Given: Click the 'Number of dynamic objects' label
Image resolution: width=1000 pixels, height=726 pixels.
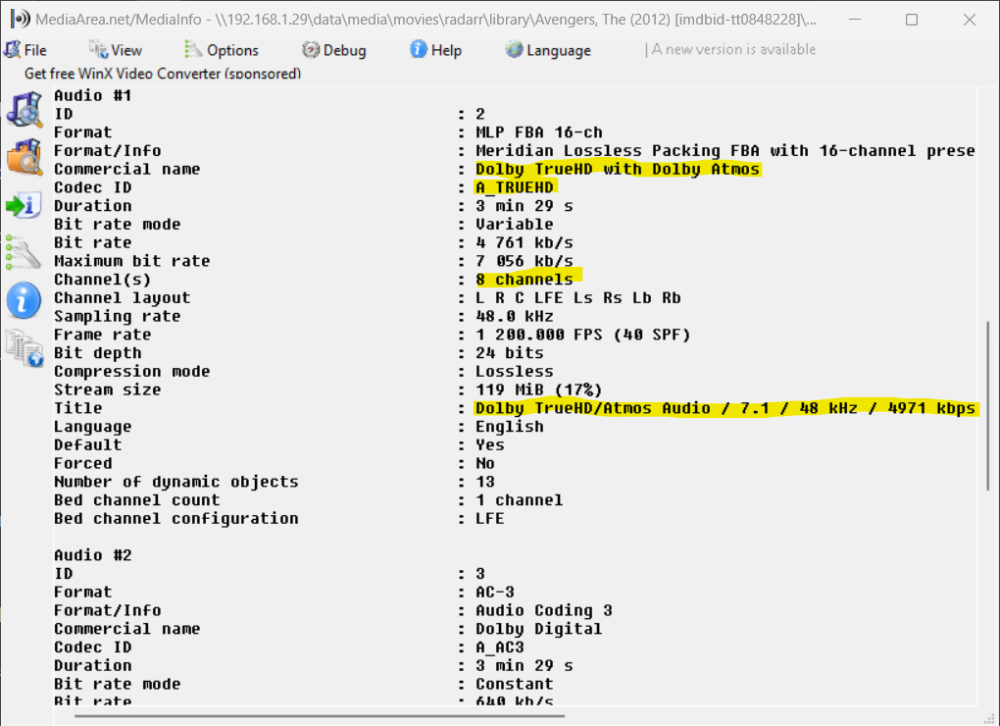Looking at the screenshot, I should point(176,482).
